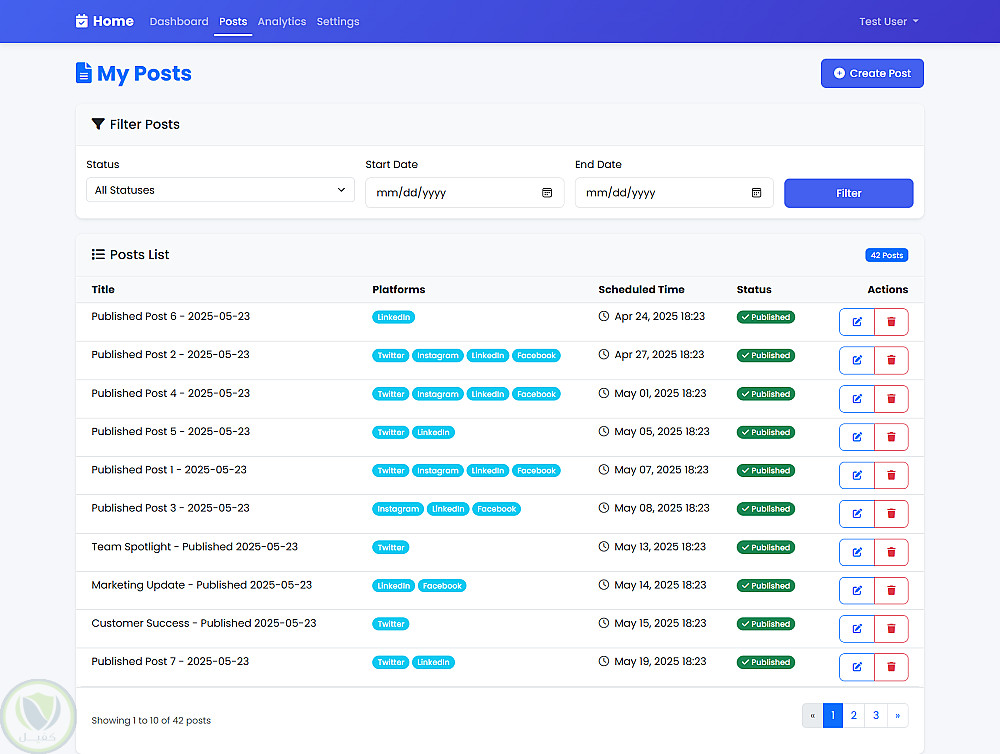Open End Date calendar picker icon
1000x754 pixels.
pyautogui.click(x=756, y=193)
